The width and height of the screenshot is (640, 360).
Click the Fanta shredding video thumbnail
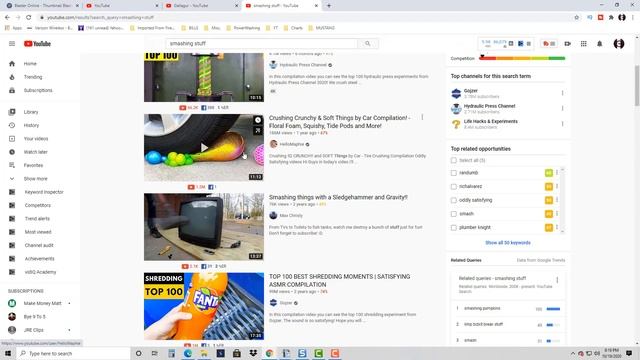tap(204, 306)
